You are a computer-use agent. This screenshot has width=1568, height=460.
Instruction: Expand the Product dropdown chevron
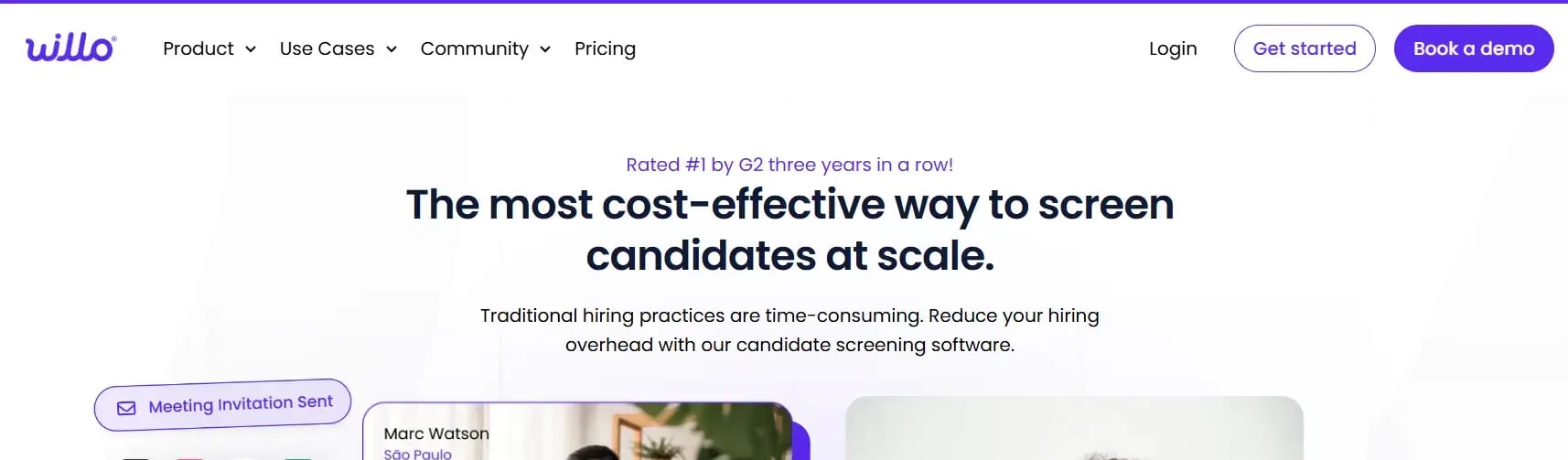click(251, 49)
